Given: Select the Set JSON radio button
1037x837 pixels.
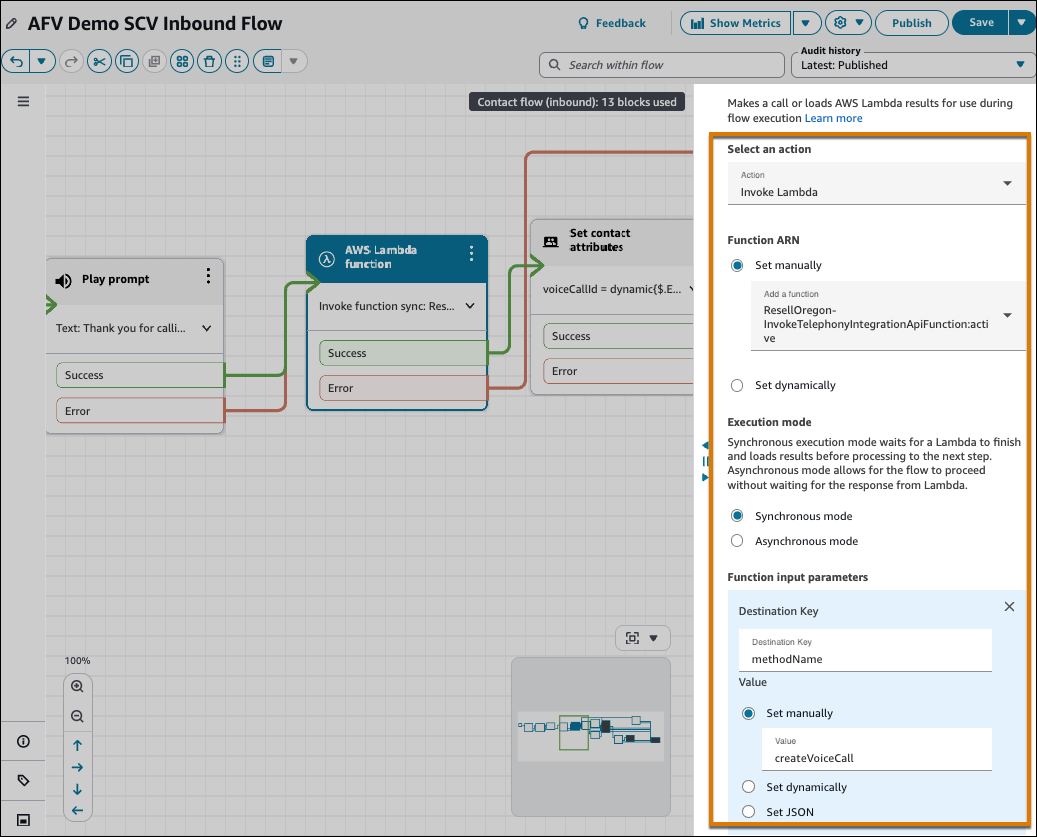Looking at the screenshot, I should [x=748, y=812].
